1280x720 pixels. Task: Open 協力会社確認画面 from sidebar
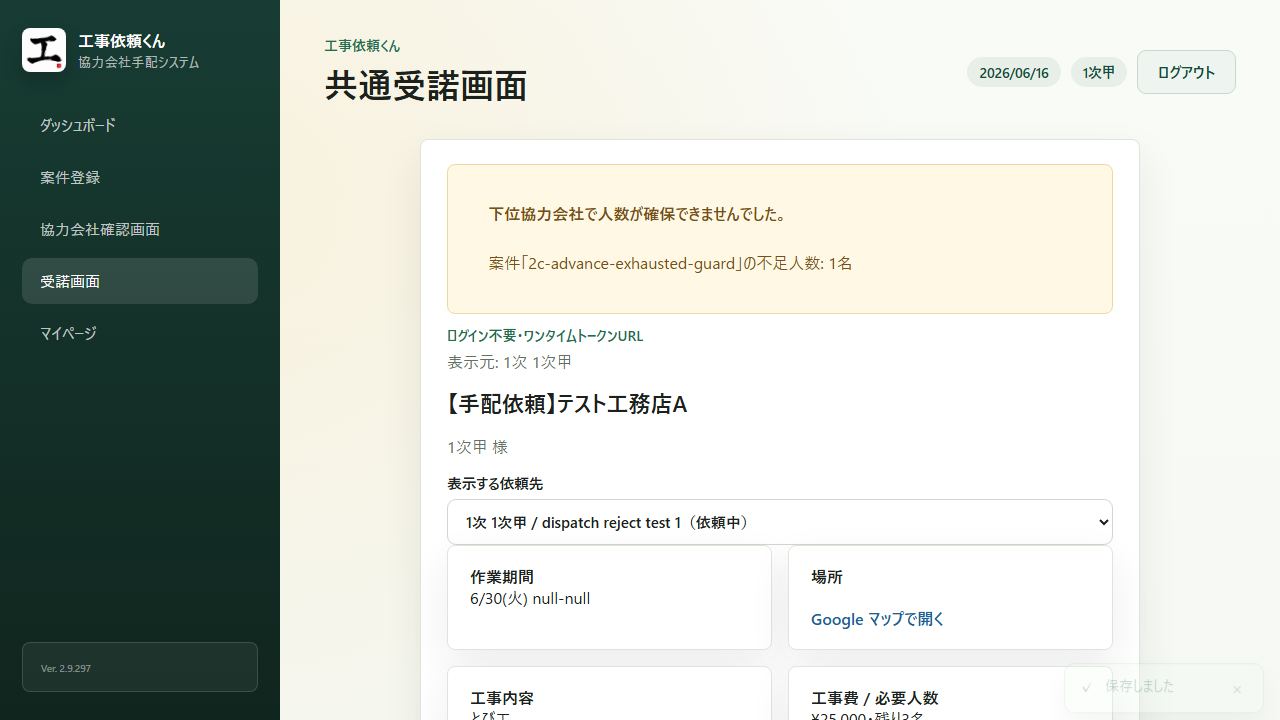coord(140,229)
